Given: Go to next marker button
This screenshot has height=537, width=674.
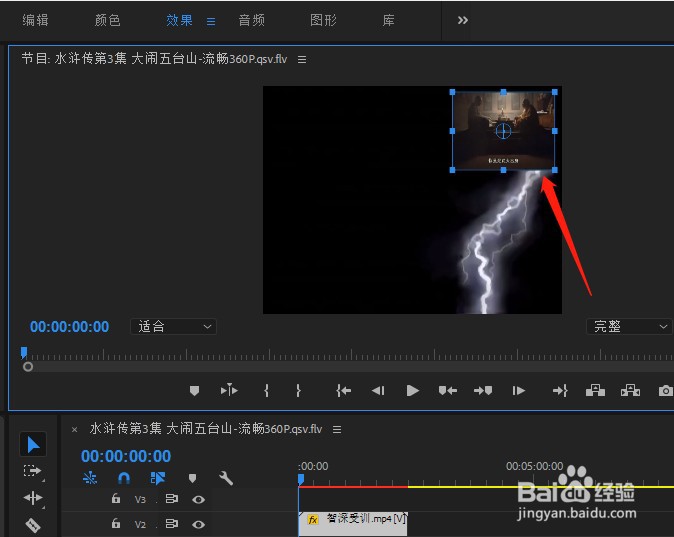Looking at the screenshot, I should click(x=483, y=390).
